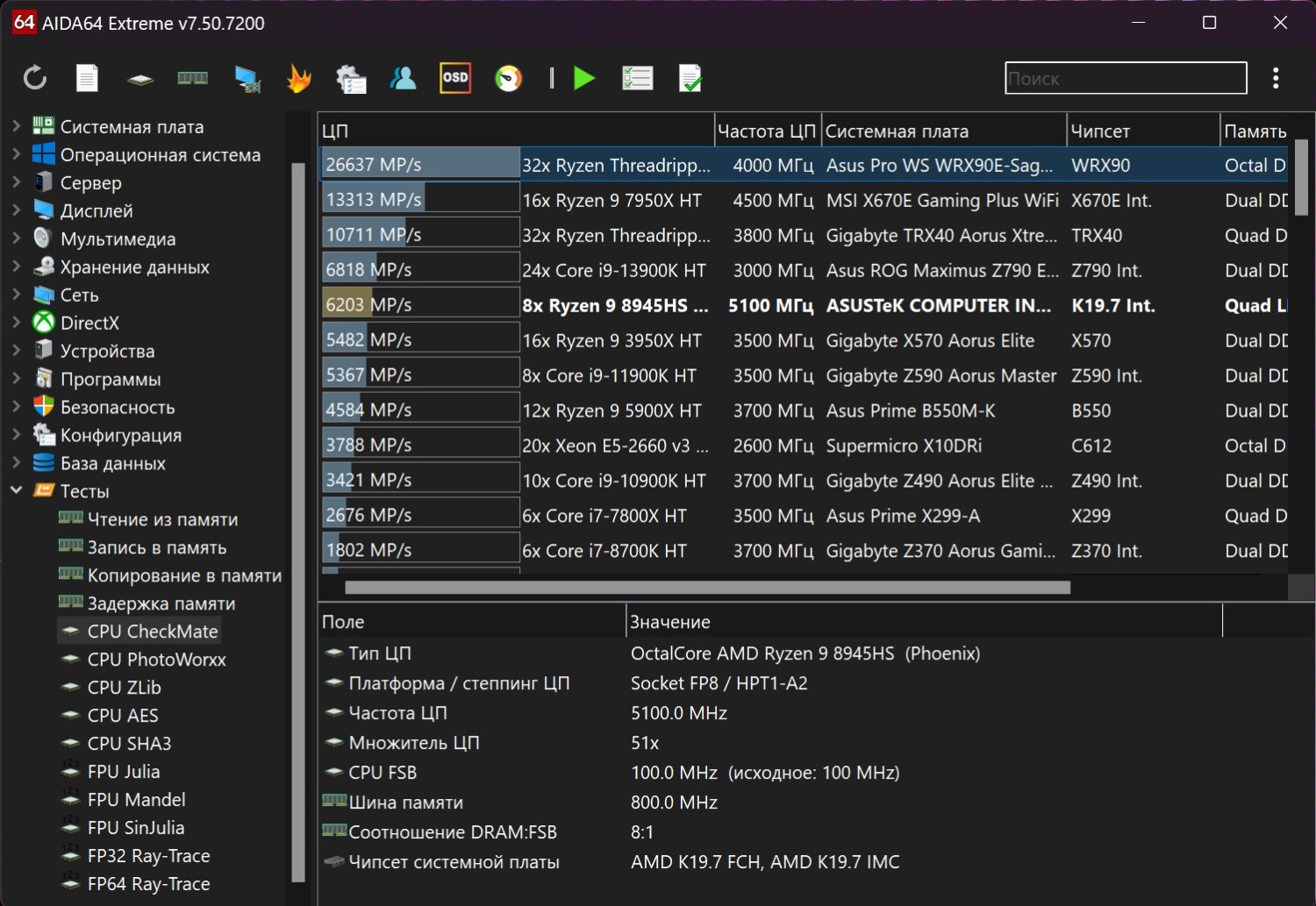Screen dimensions: 1316x906
Task: Sort by the Частота ЦП column header
Action: [x=767, y=132]
